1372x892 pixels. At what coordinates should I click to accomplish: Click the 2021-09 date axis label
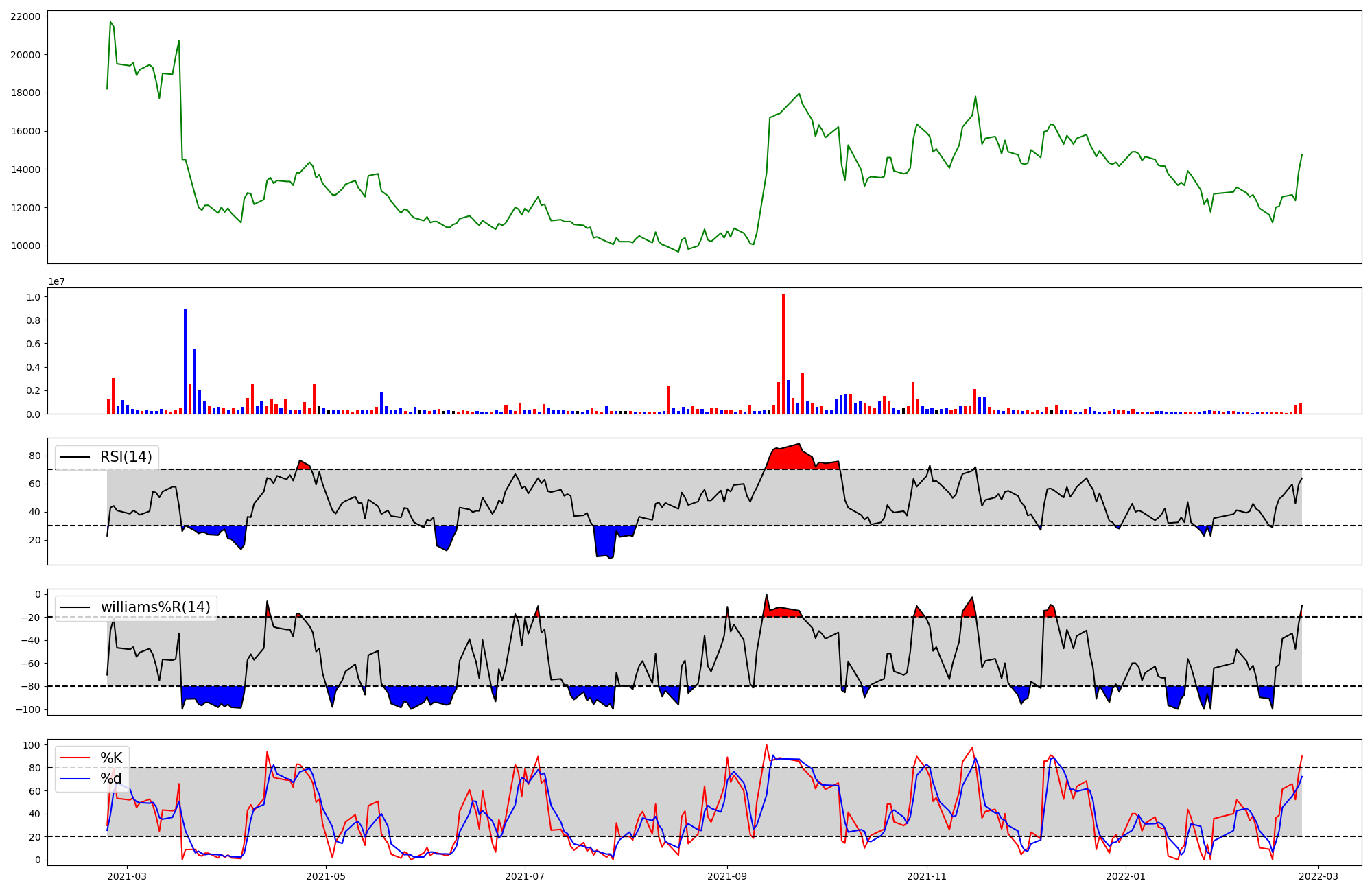(x=727, y=876)
